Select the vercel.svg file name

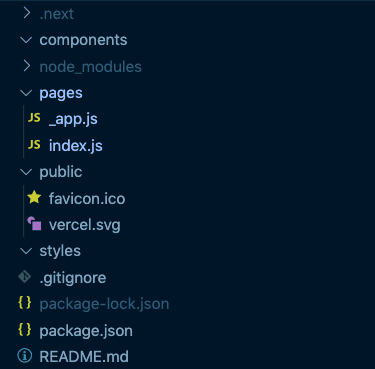(85, 225)
